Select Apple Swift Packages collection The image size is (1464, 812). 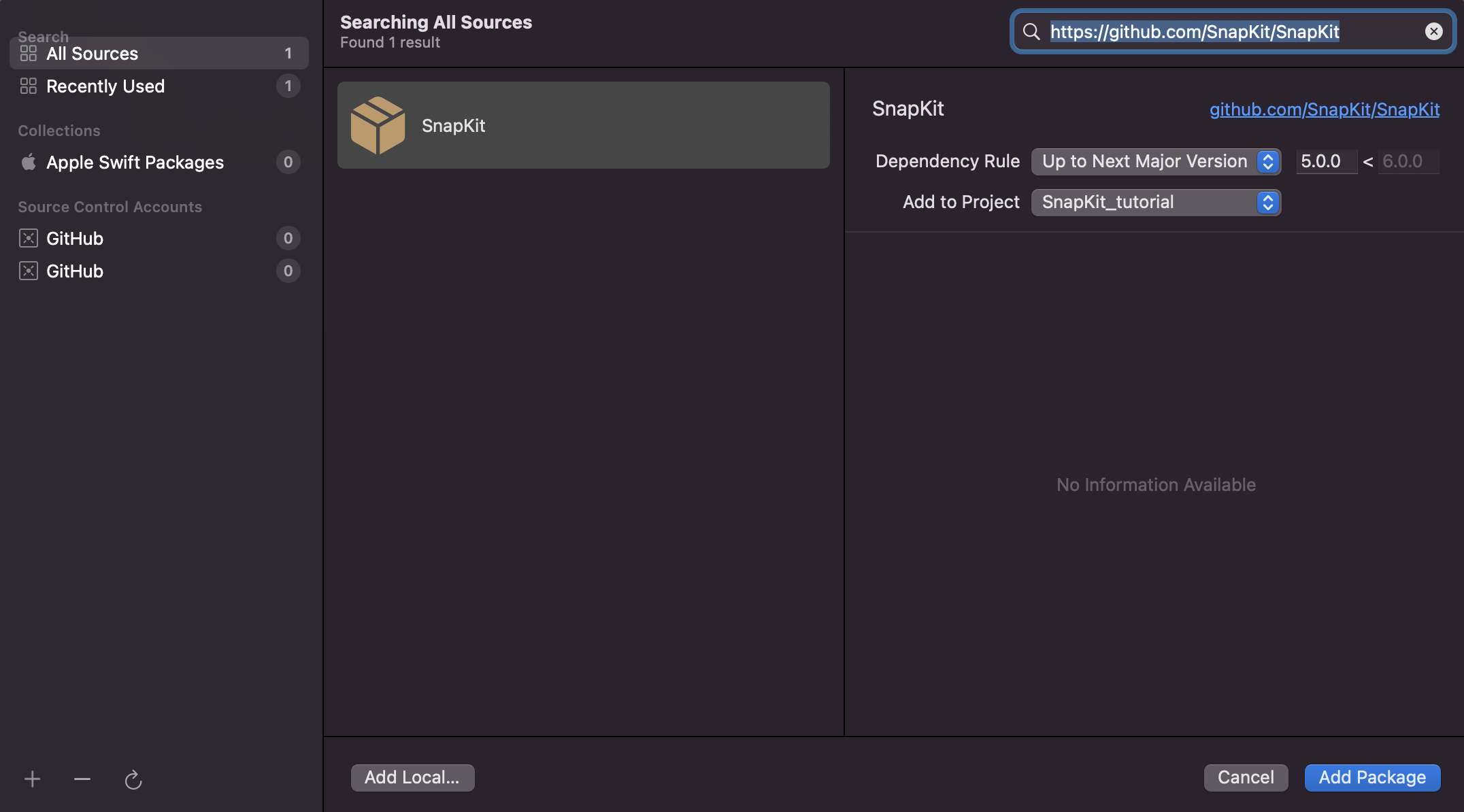pos(135,162)
